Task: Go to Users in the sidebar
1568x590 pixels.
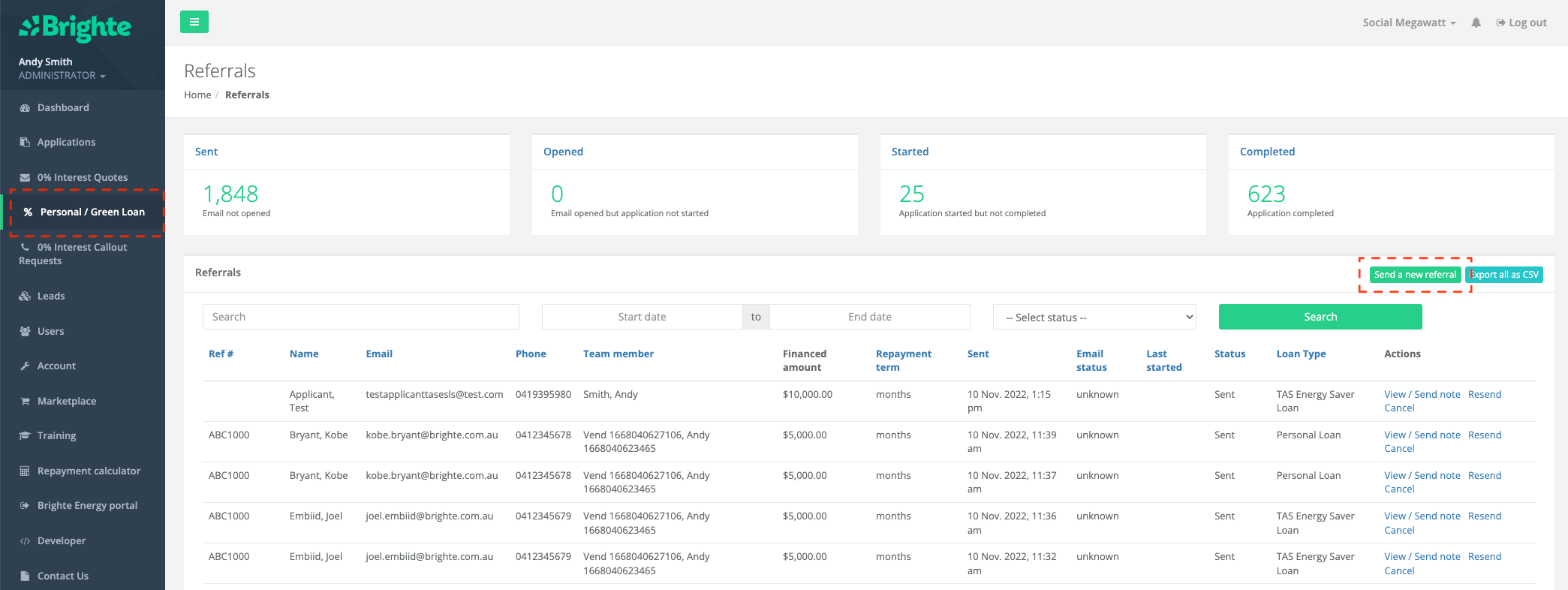Action: click(50, 331)
